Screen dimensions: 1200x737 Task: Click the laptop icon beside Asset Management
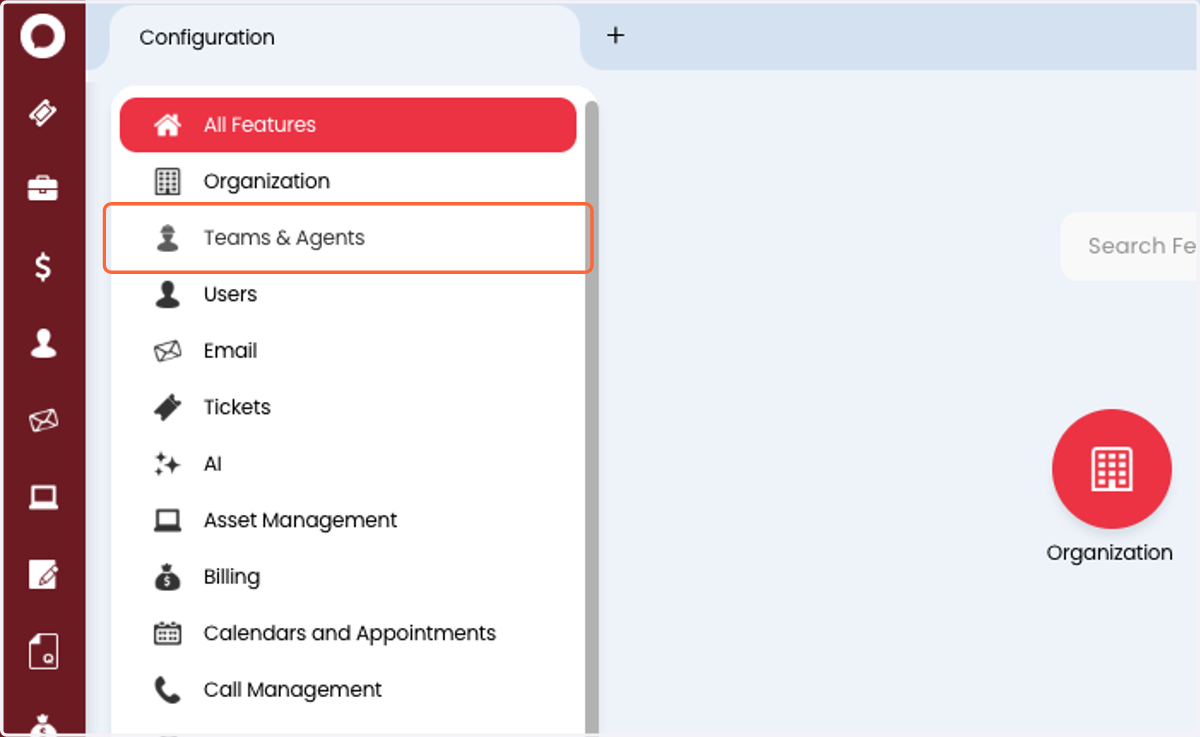tap(167, 521)
